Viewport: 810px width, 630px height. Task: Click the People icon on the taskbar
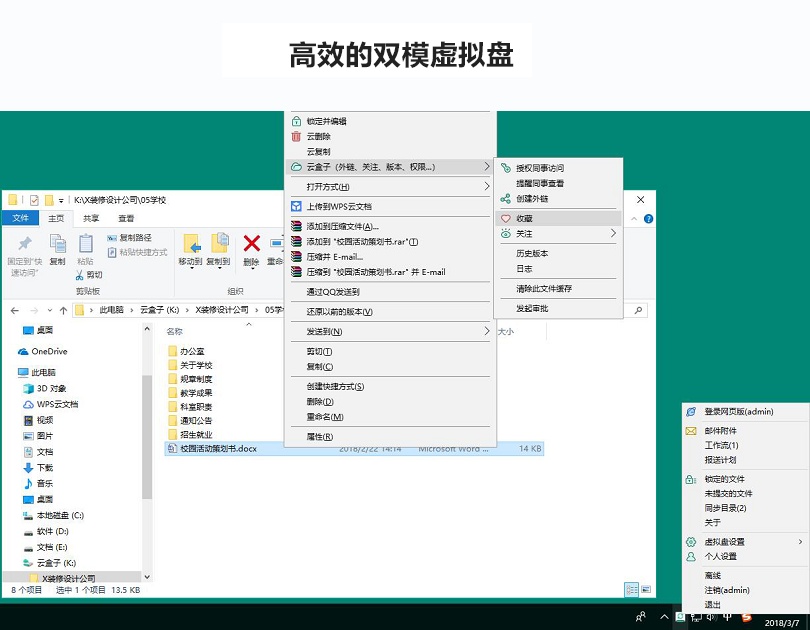click(641, 617)
